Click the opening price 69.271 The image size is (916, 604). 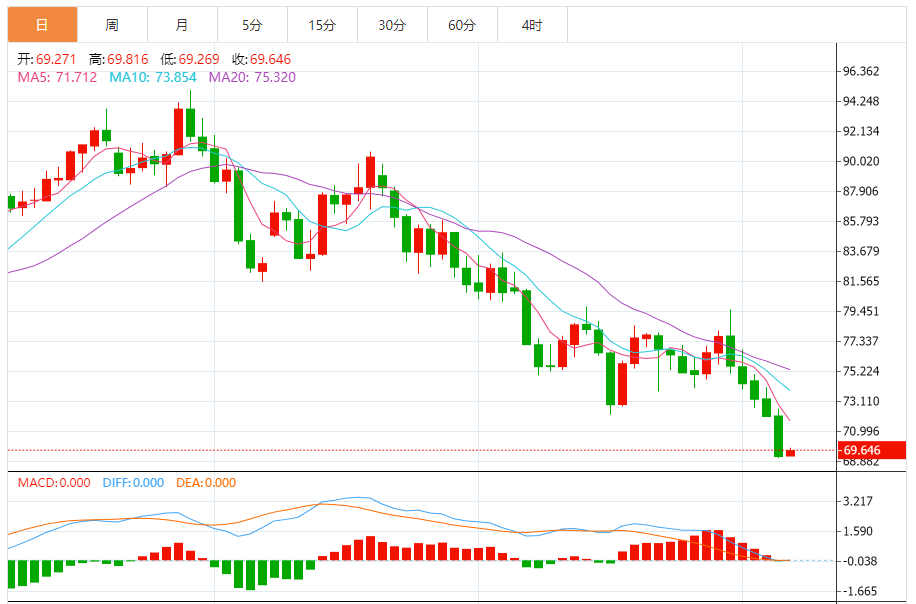(56, 59)
